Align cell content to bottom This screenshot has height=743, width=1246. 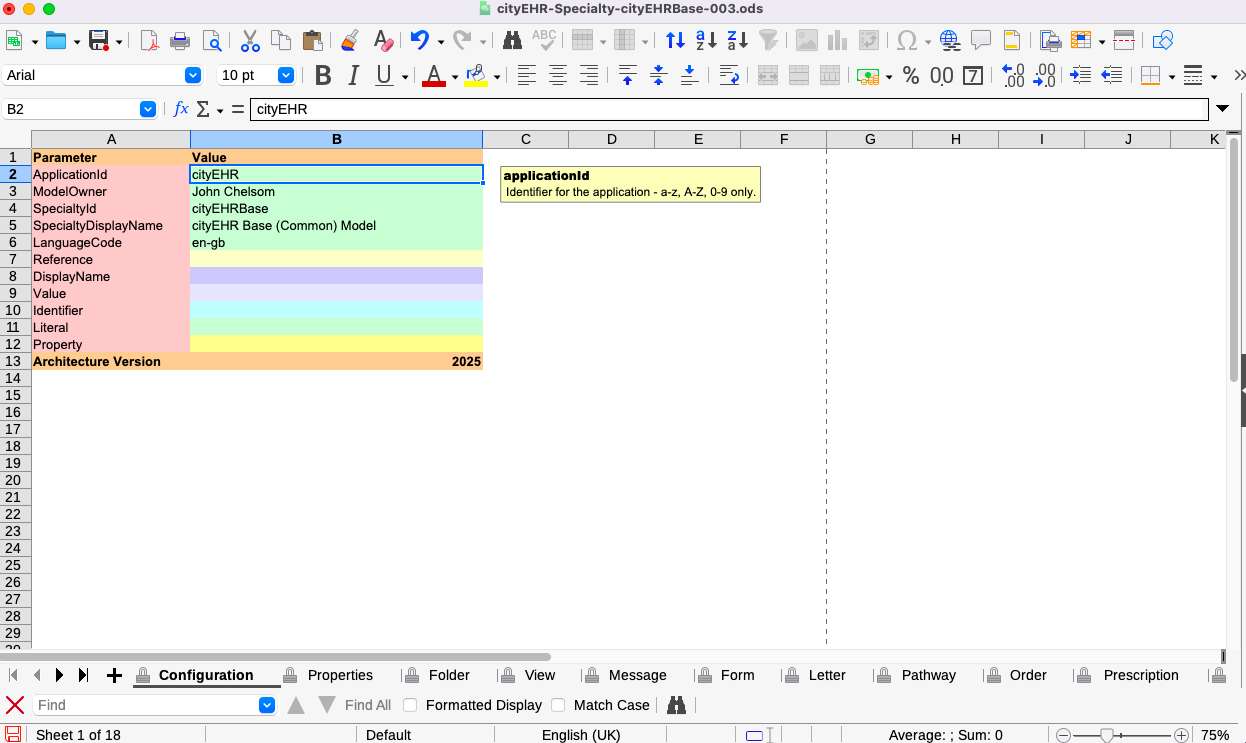(689, 75)
